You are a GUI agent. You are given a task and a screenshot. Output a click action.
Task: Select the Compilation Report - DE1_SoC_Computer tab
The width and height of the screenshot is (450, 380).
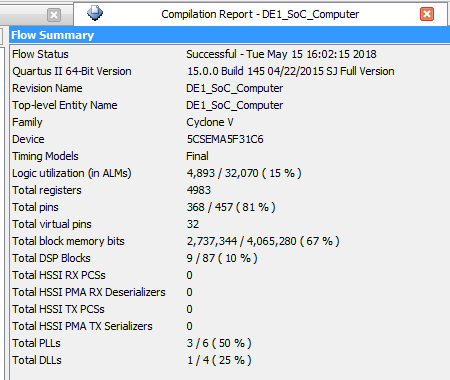(260, 14)
